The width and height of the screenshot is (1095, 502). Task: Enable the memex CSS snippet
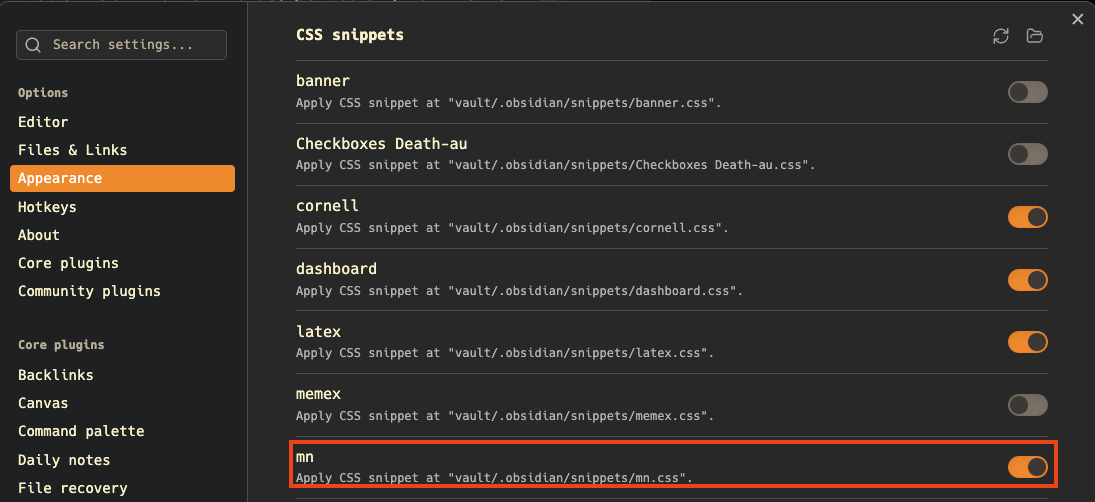coord(1027,405)
